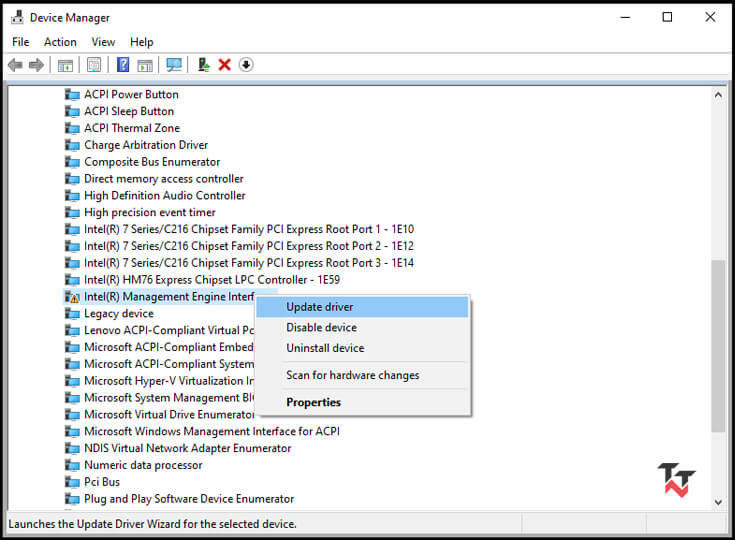Select Direct memory access controller

tap(164, 179)
